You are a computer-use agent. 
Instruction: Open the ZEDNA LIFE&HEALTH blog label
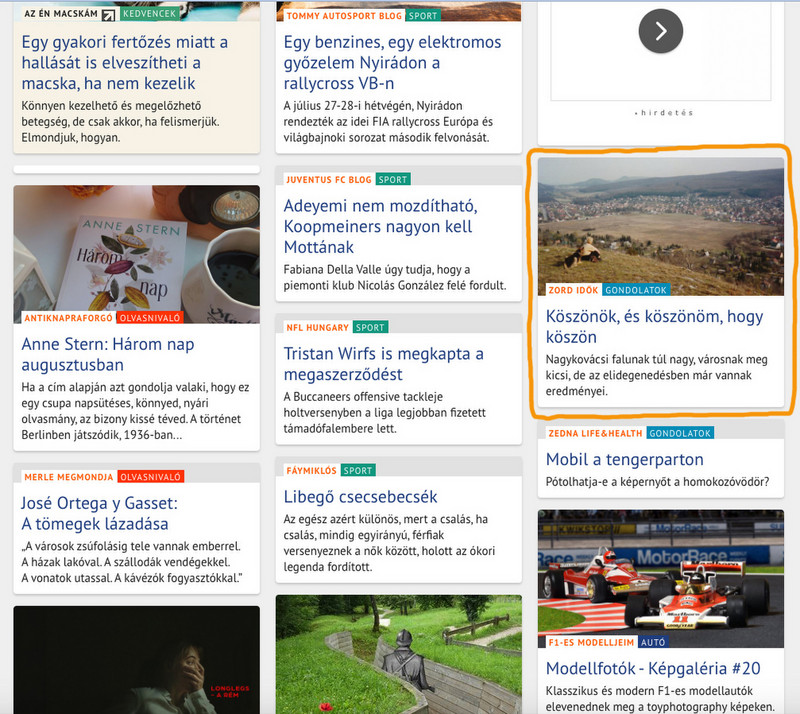coord(595,433)
